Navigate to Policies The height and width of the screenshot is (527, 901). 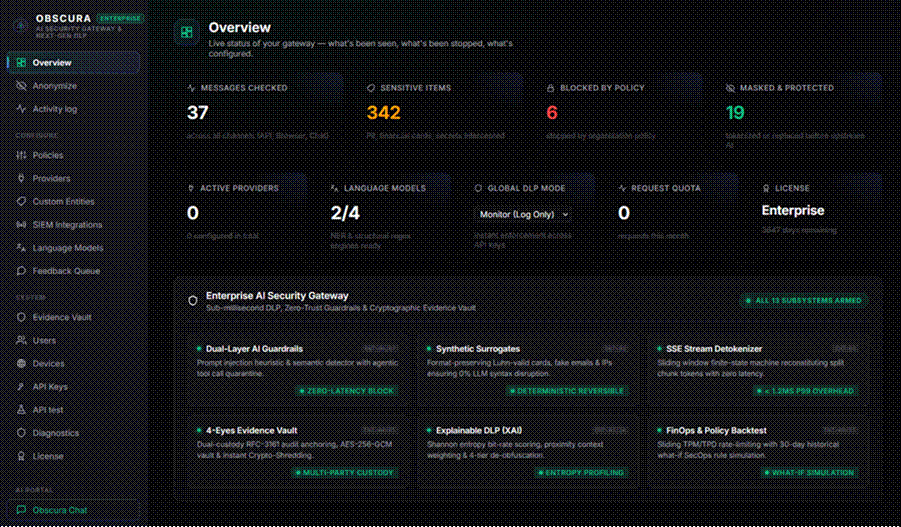(x=74, y=155)
